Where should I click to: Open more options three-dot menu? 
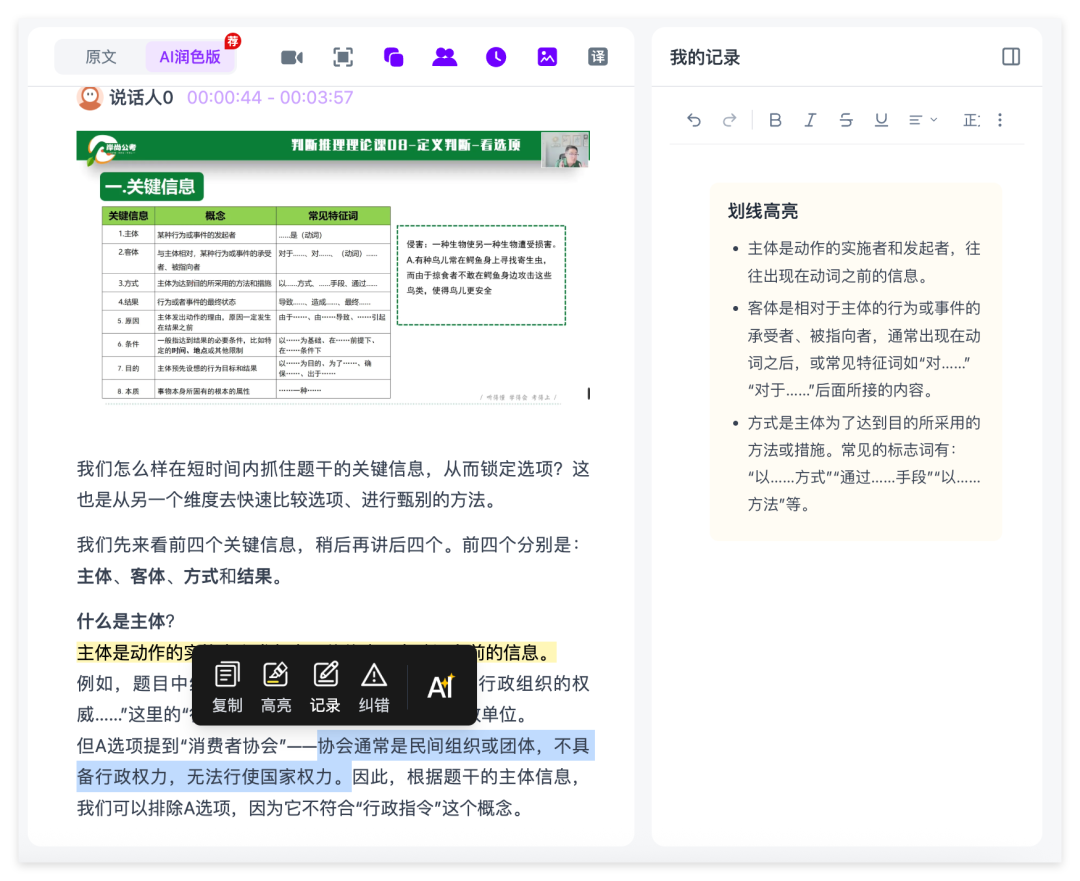click(x=1000, y=121)
